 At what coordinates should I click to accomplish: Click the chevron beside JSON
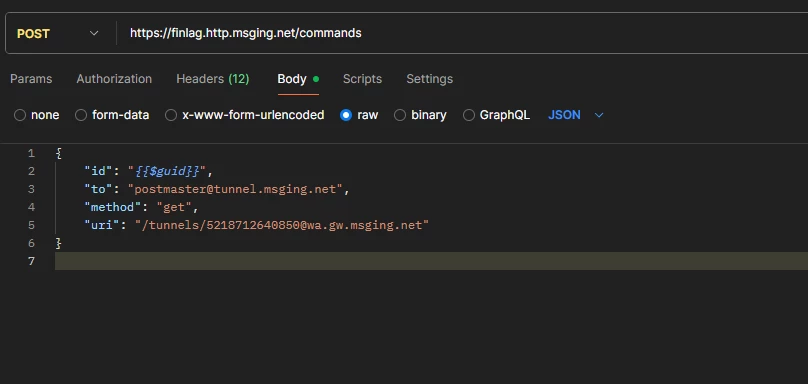[599, 115]
